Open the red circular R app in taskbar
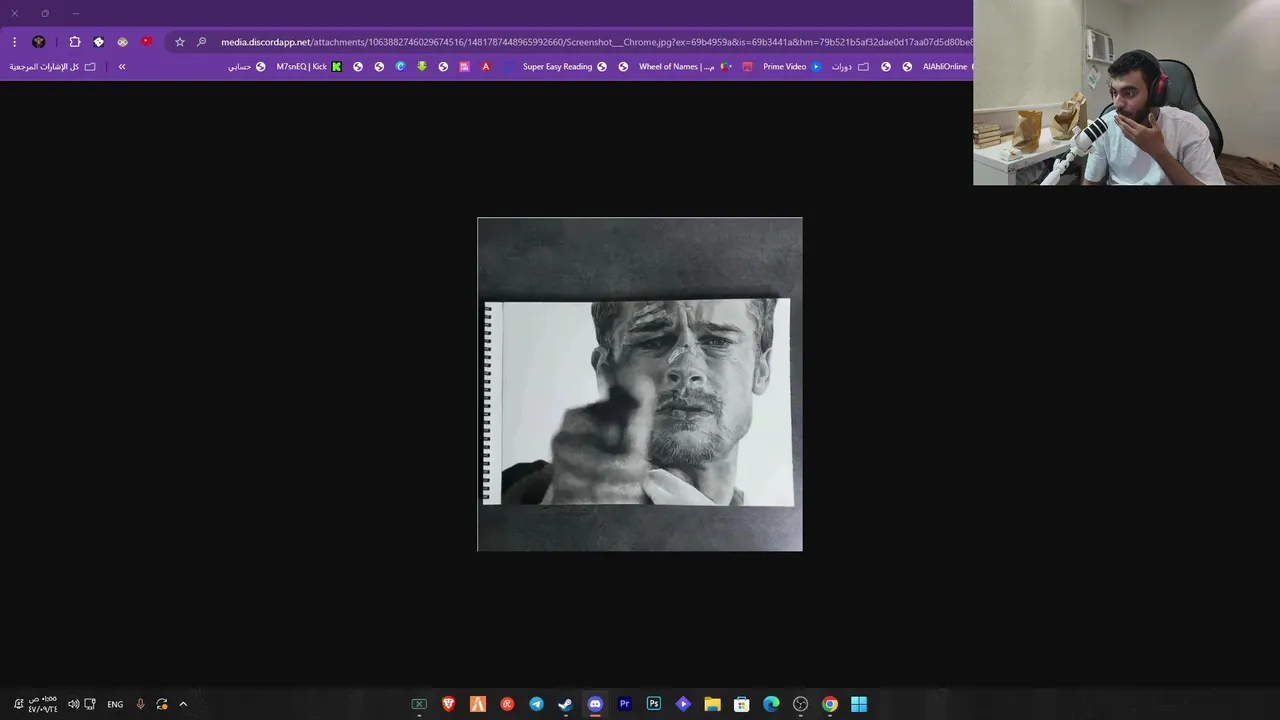The height and width of the screenshot is (720, 1280). pos(507,704)
